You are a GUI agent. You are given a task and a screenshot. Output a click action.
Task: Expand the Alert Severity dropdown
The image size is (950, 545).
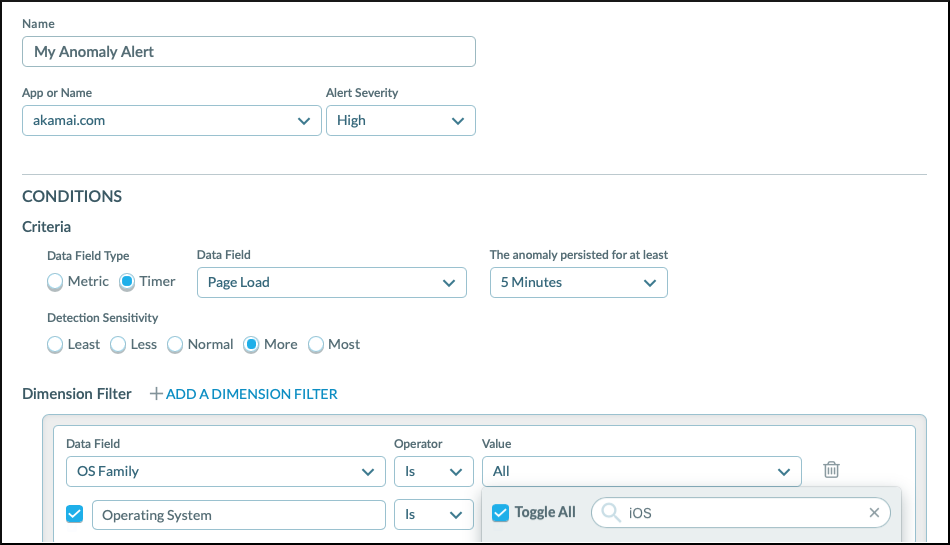tap(400, 120)
